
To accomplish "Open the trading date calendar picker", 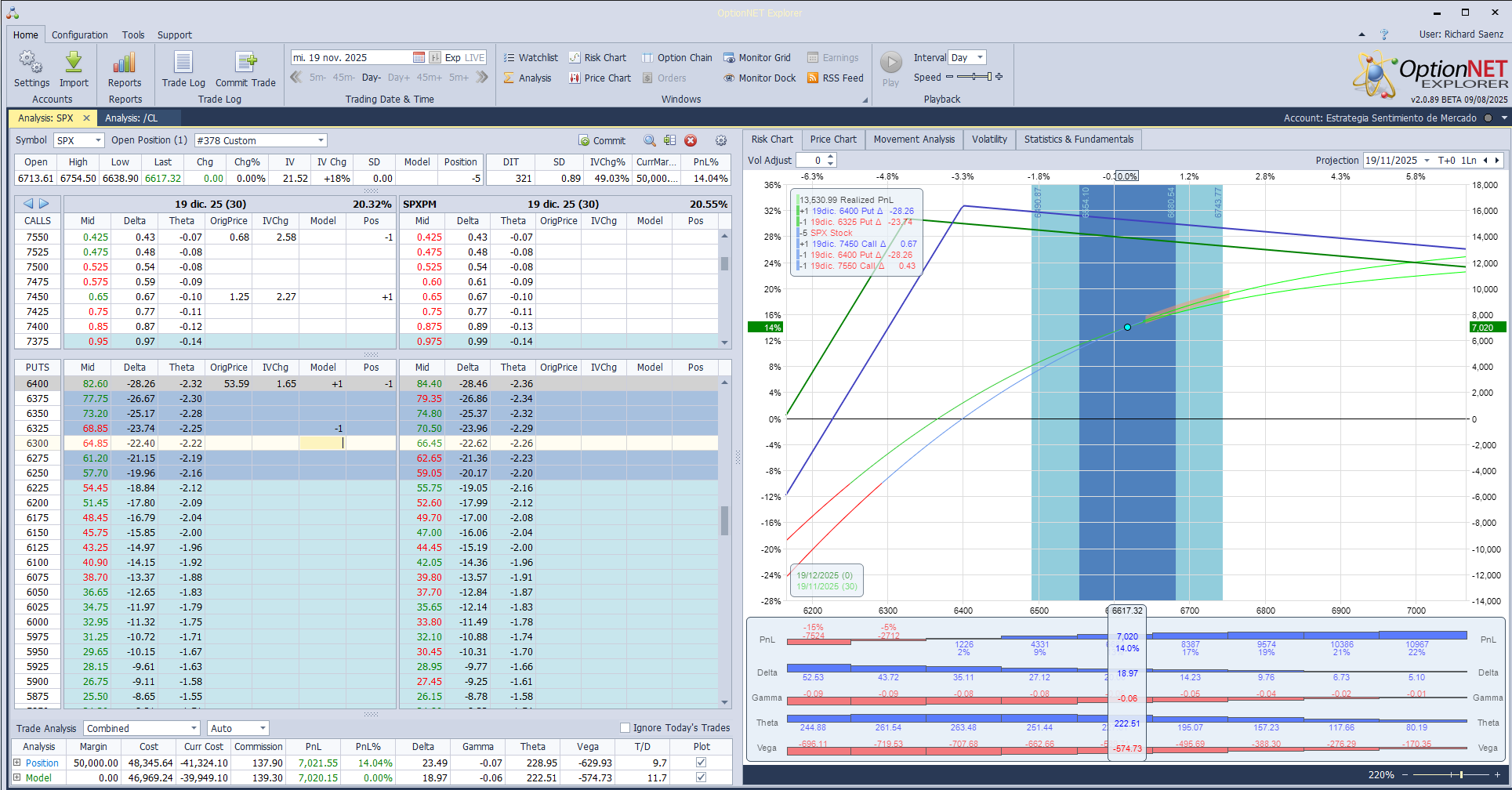I will [419, 57].
